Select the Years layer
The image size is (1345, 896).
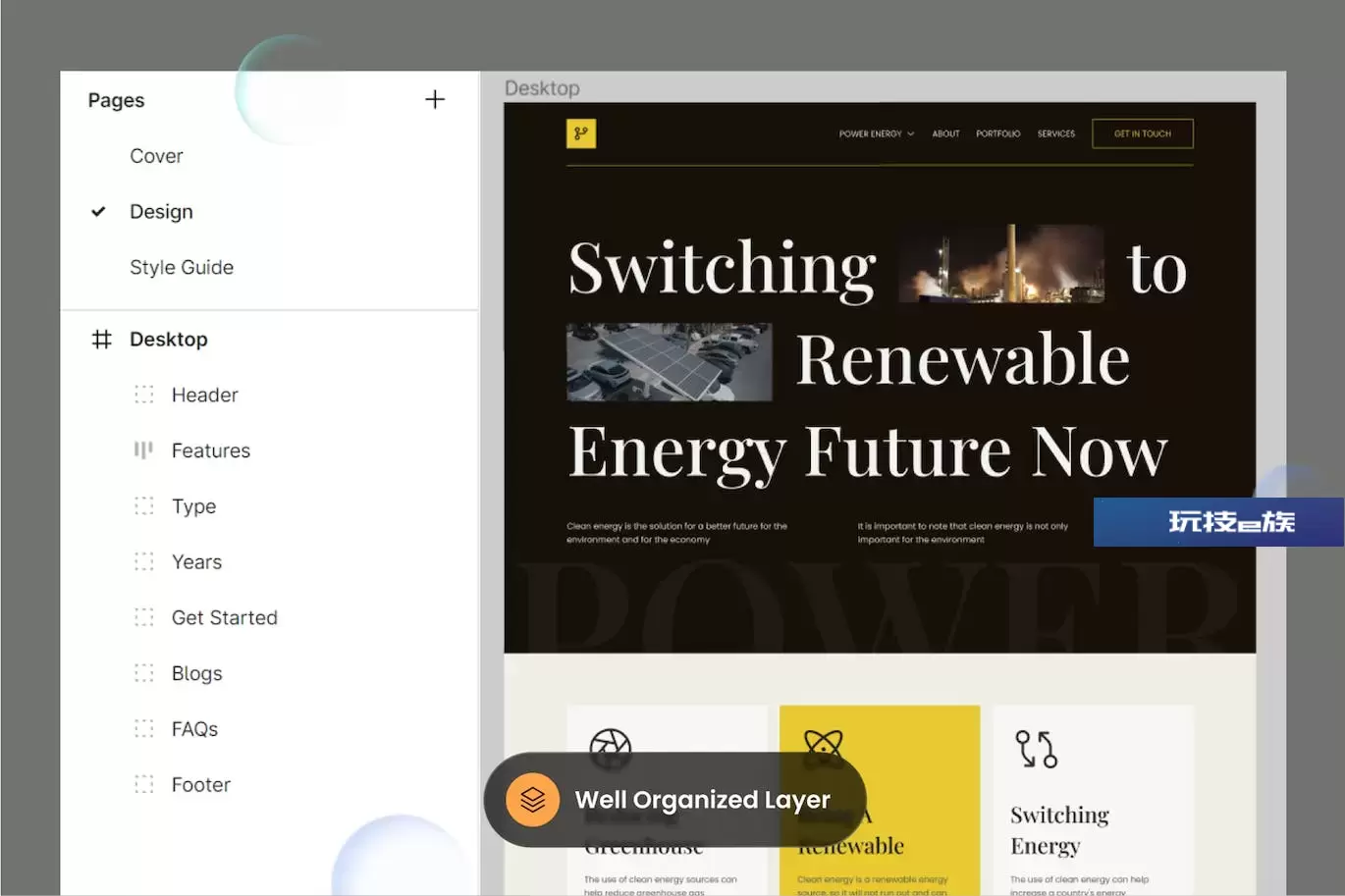tap(196, 562)
